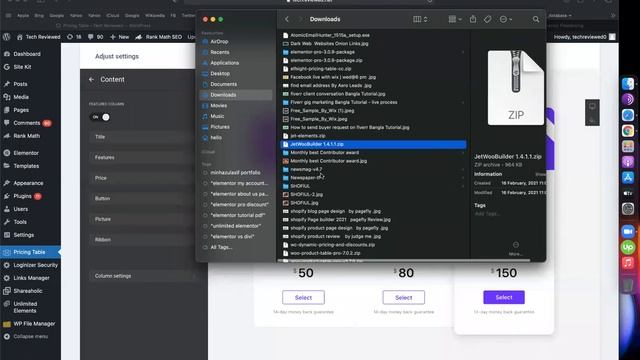Viewport: 640px width, 360px height.
Task: Open Finder action (ellipsis) menu
Action: click(x=505, y=19)
